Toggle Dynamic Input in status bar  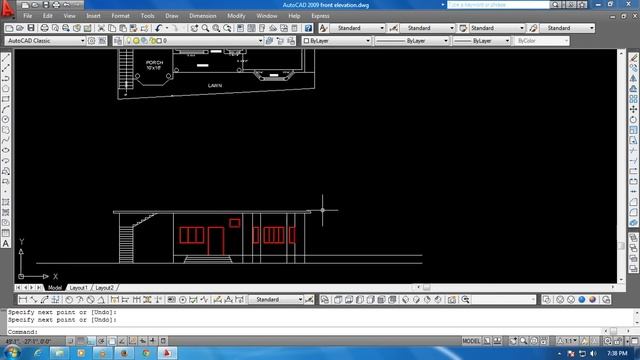(x=143, y=341)
